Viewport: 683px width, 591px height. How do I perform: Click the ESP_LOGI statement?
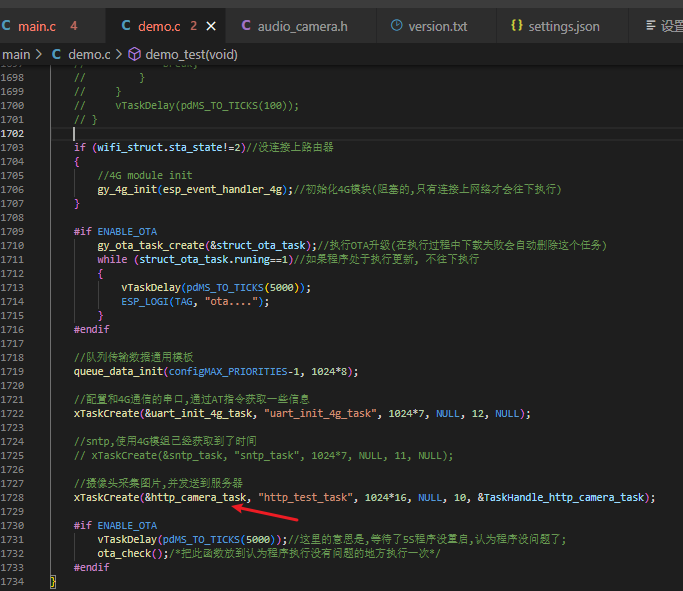tap(195, 301)
